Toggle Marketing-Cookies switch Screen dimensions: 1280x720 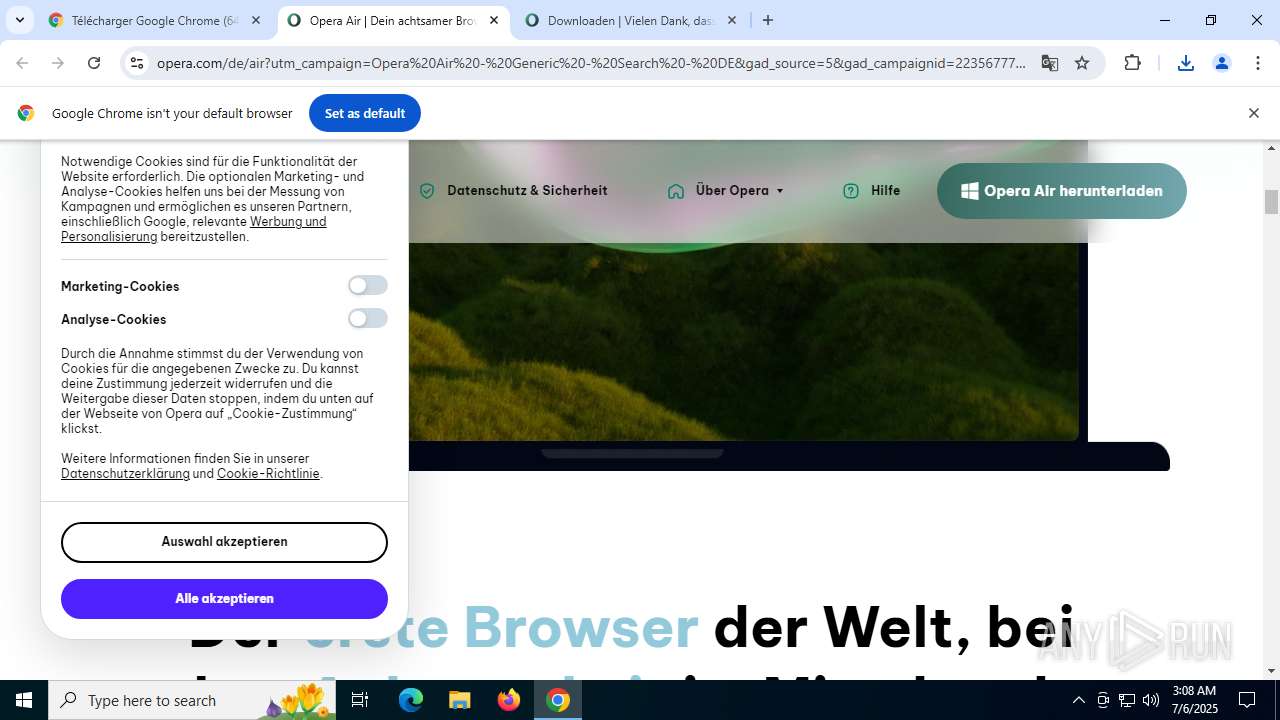(x=368, y=286)
